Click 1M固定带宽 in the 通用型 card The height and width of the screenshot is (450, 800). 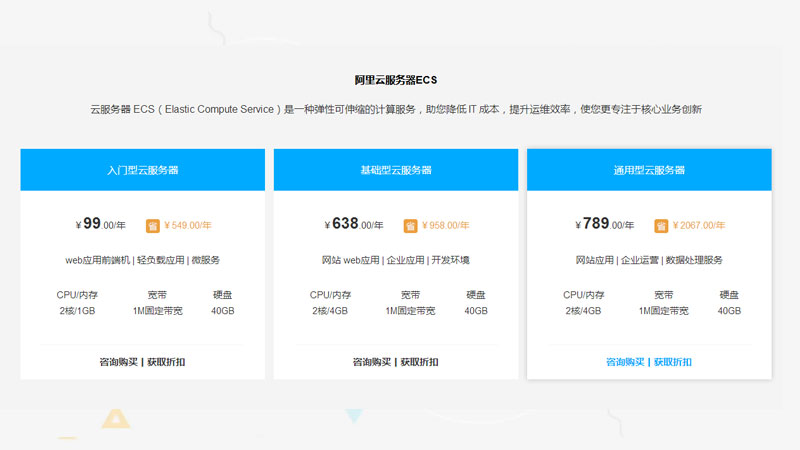click(x=664, y=311)
